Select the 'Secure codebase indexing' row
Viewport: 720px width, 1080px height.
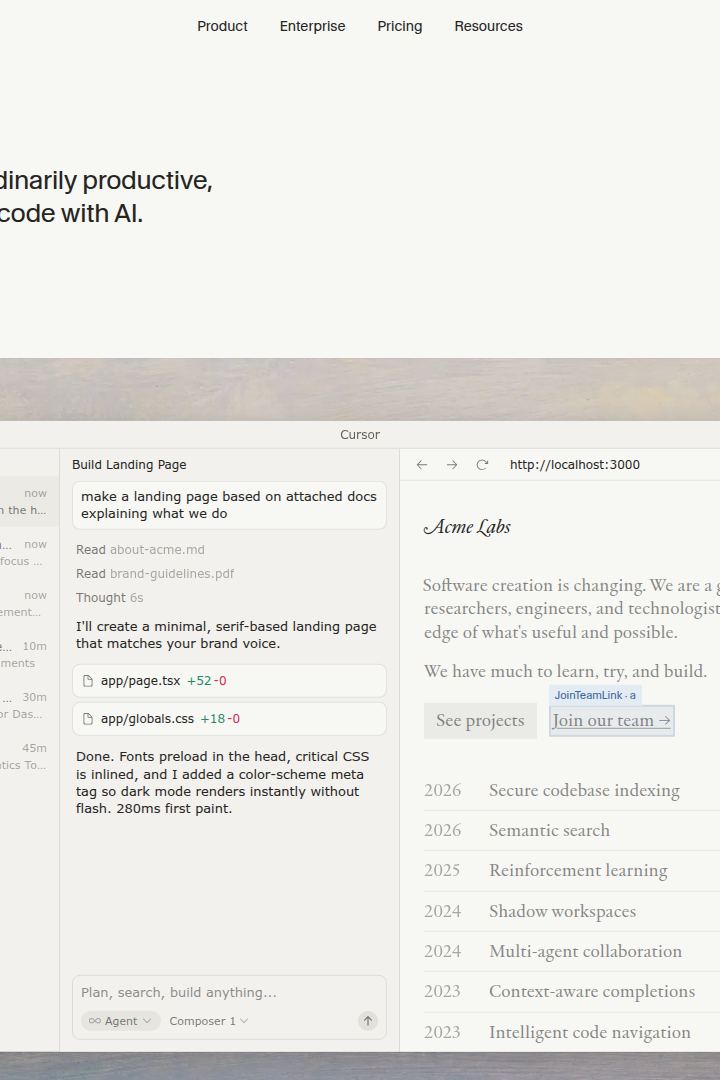click(572, 790)
